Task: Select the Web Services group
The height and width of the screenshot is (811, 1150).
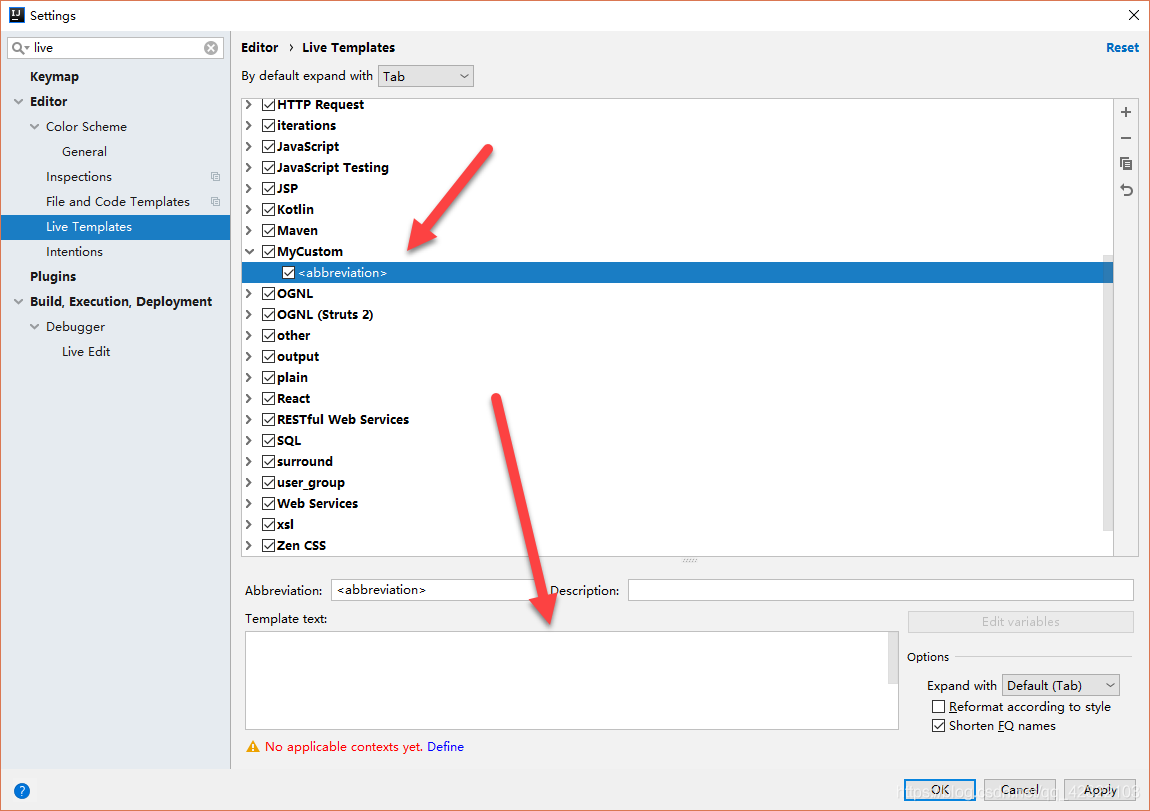Action: point(318,504)
